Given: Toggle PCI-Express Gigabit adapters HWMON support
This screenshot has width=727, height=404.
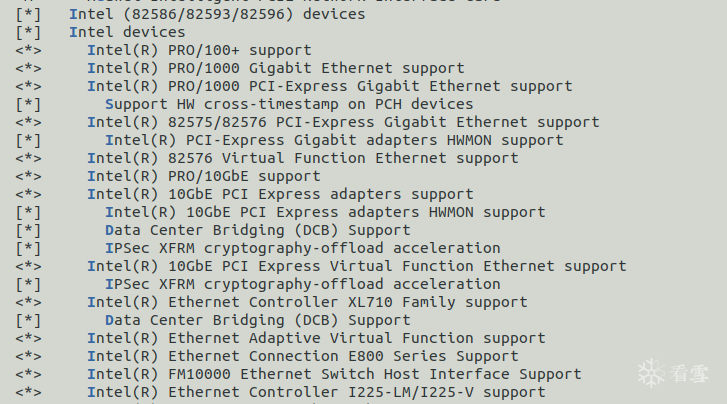Looking at the screenshot, I should pos(28,141).
